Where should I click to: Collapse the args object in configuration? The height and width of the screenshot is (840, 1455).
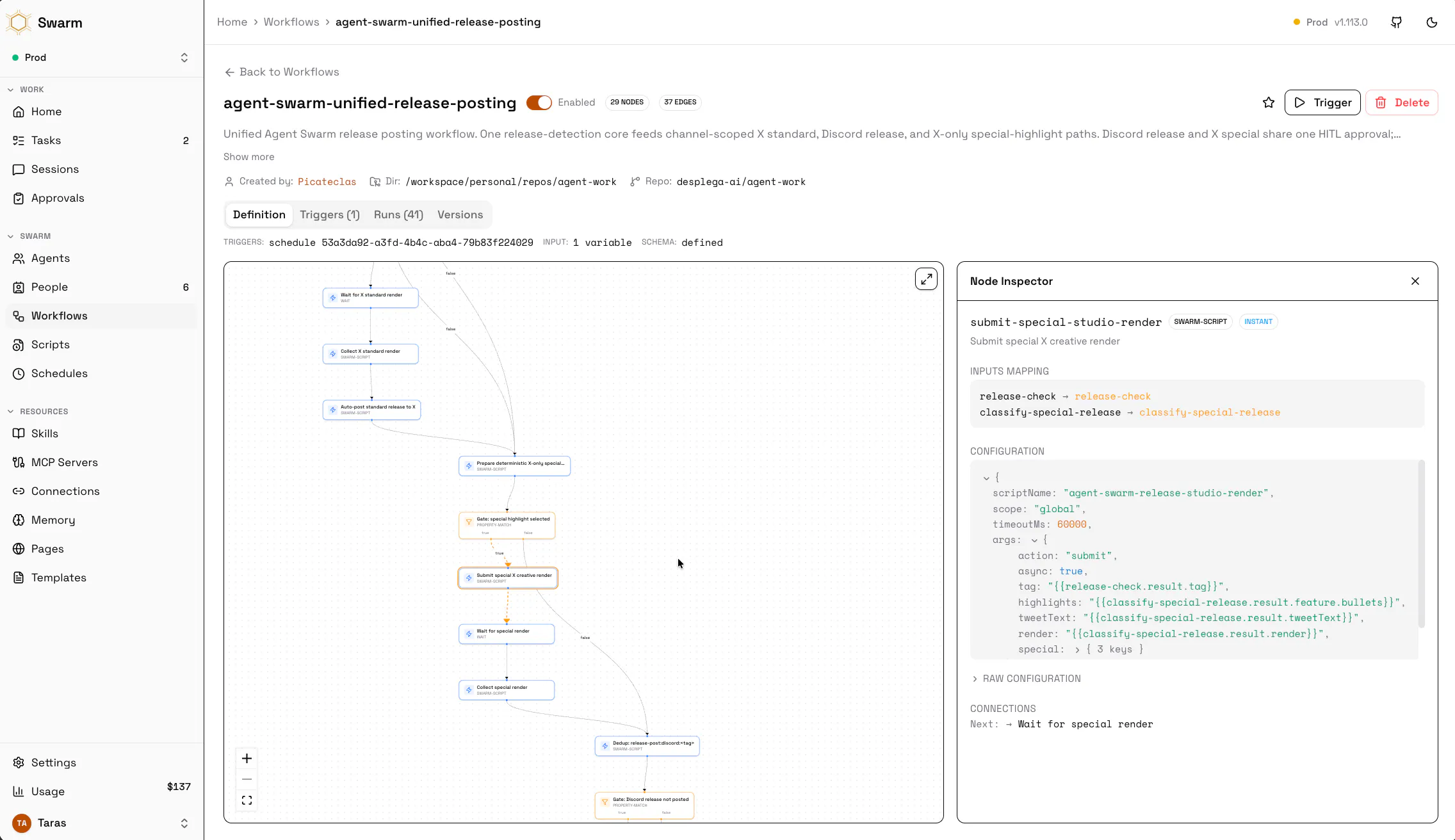[x=1034, y=540]
